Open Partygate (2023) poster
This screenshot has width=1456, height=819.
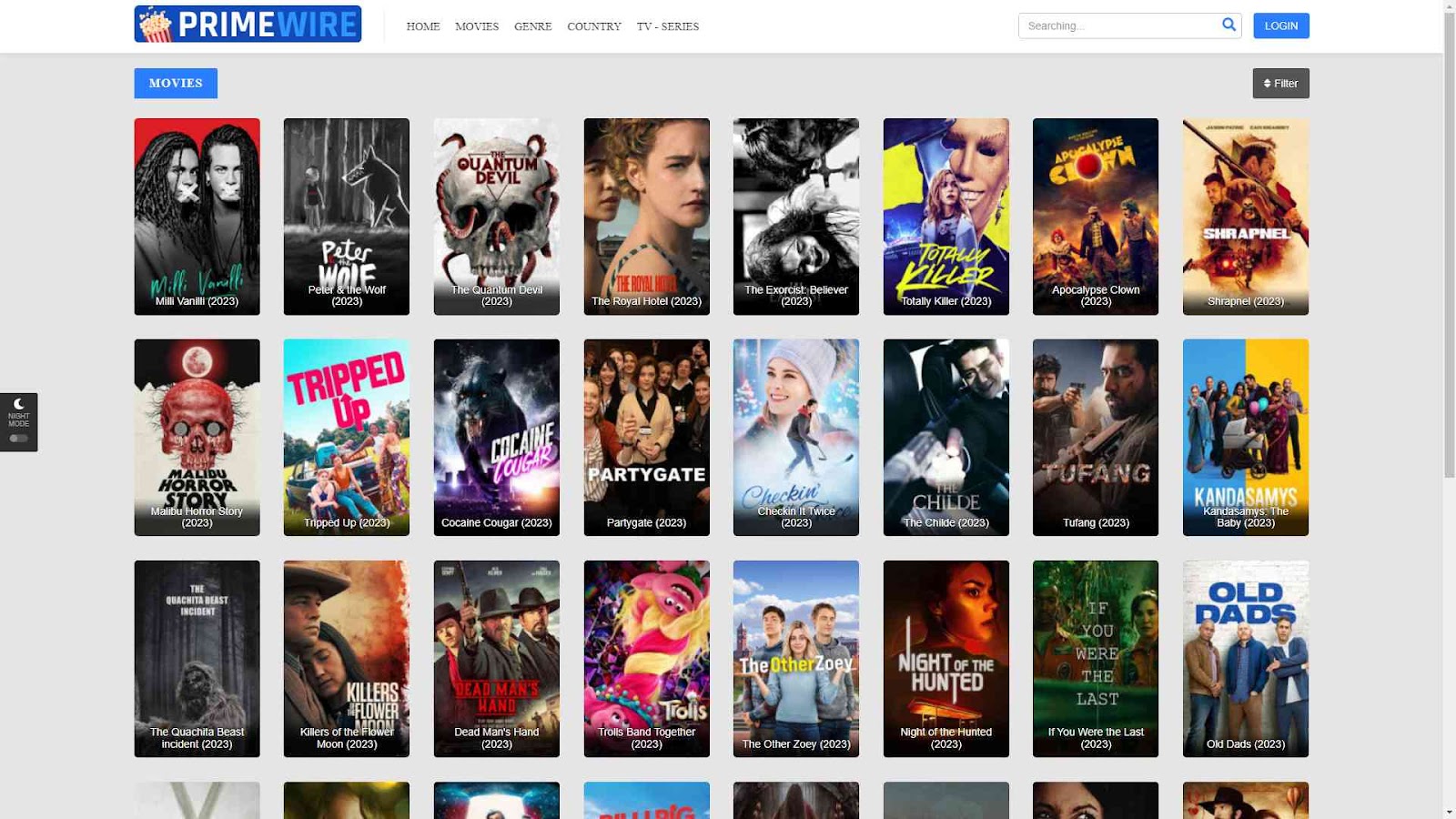647,438
